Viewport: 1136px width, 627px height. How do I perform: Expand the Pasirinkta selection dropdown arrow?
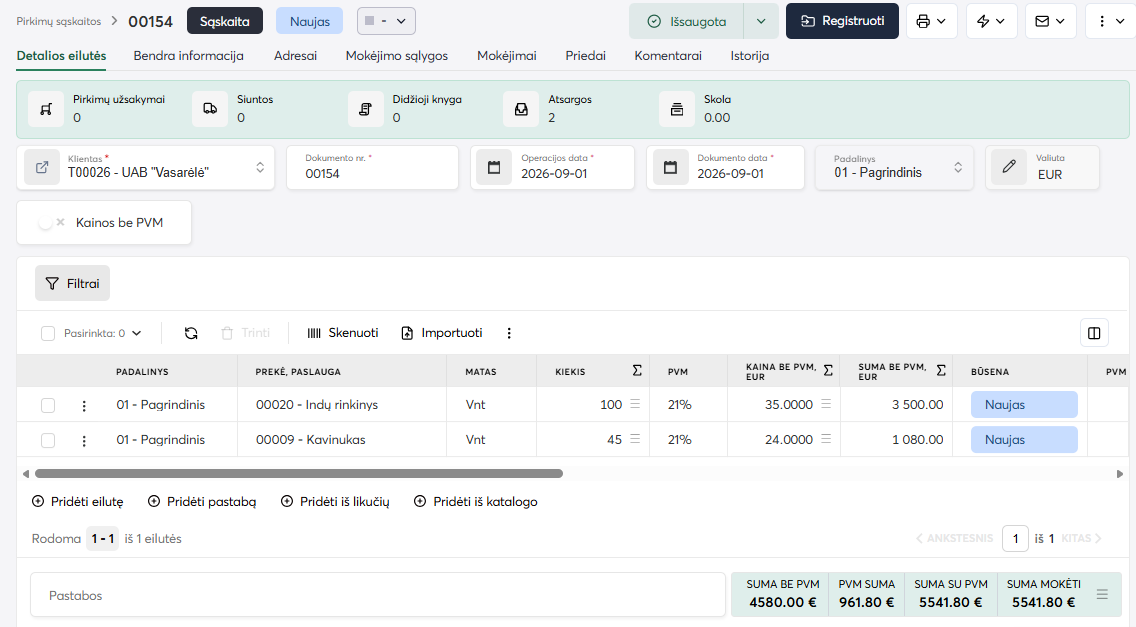[137, 333]
